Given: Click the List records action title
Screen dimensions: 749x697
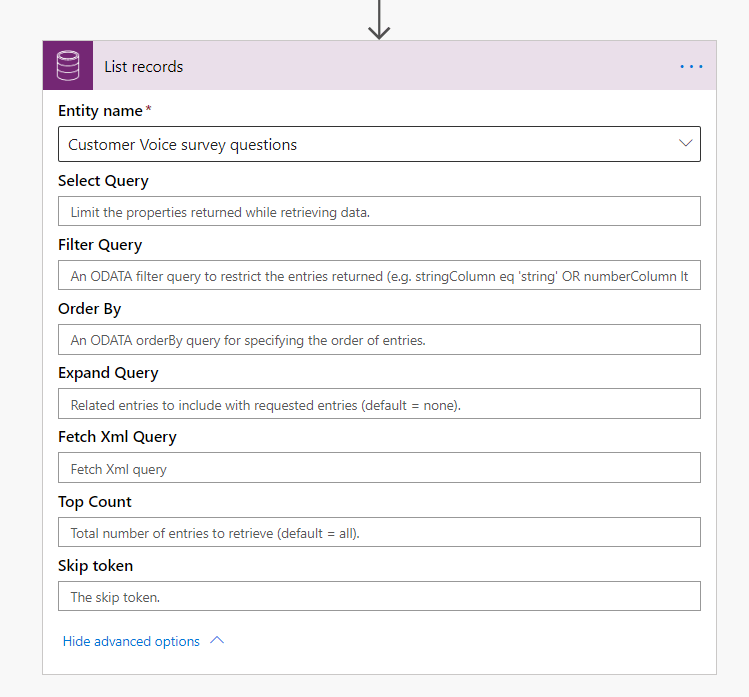Looking at the screenshot, I should [143, 66].
